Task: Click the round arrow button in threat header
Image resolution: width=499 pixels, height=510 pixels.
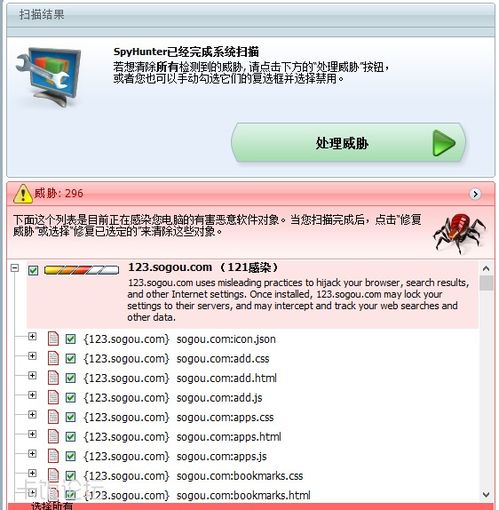Action: tap(475, 194)
